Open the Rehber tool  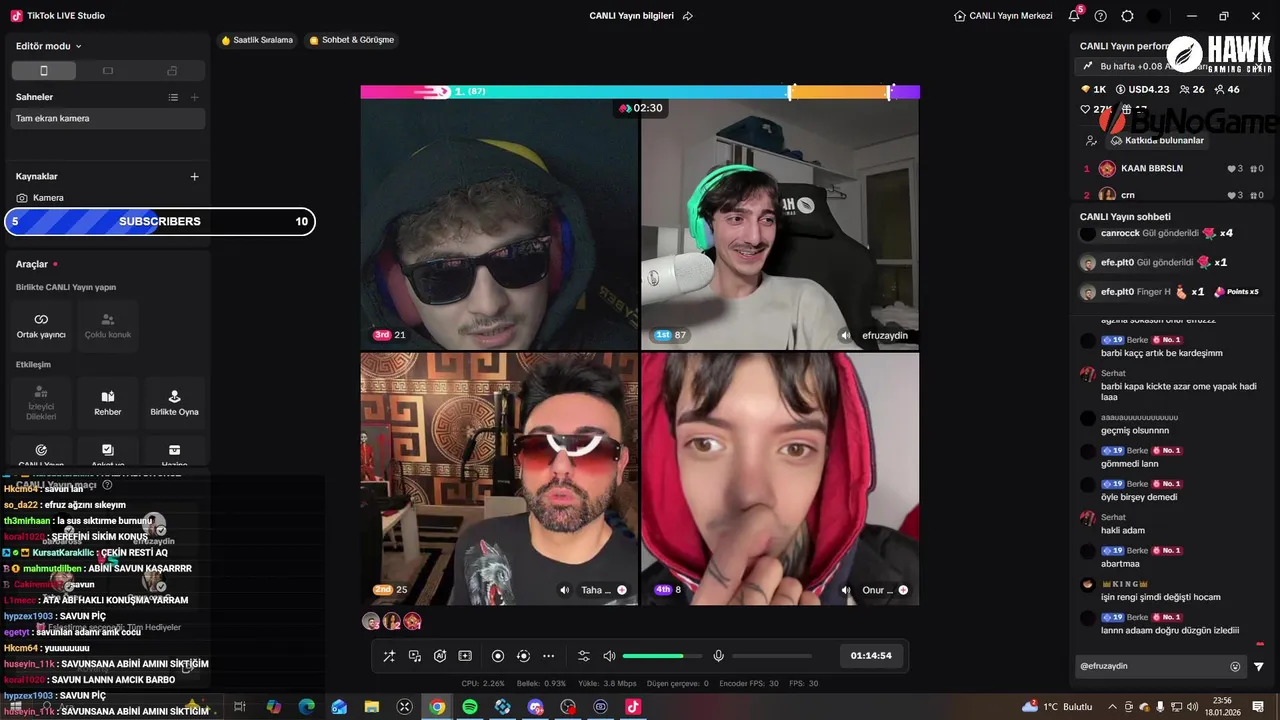click(x=108, y=403)
